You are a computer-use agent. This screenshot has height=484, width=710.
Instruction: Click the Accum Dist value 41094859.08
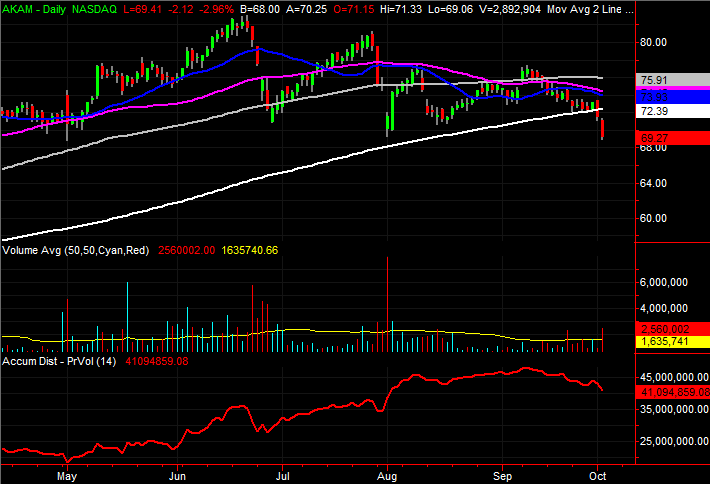pyautogui.click(x=157, y=361)
